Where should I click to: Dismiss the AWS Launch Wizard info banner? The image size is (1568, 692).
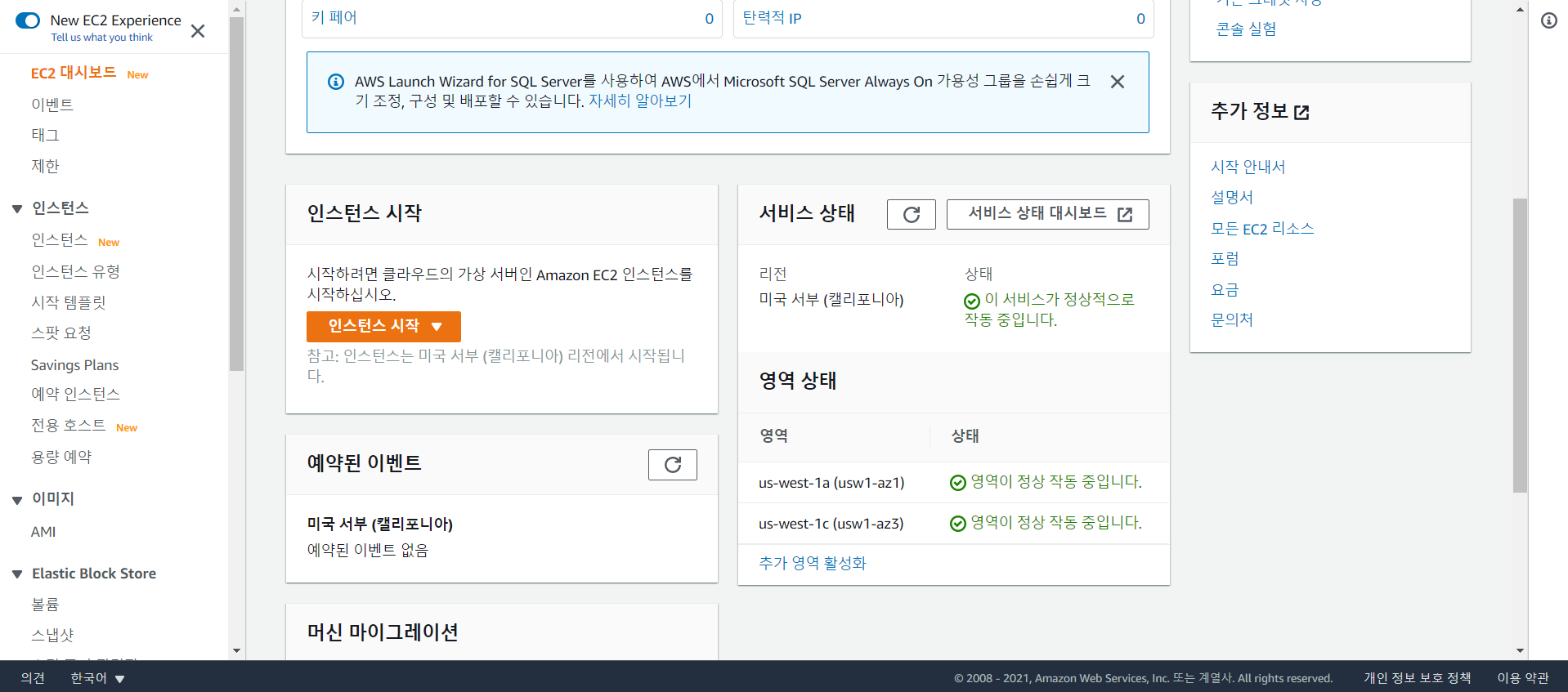click(1118, 82)
